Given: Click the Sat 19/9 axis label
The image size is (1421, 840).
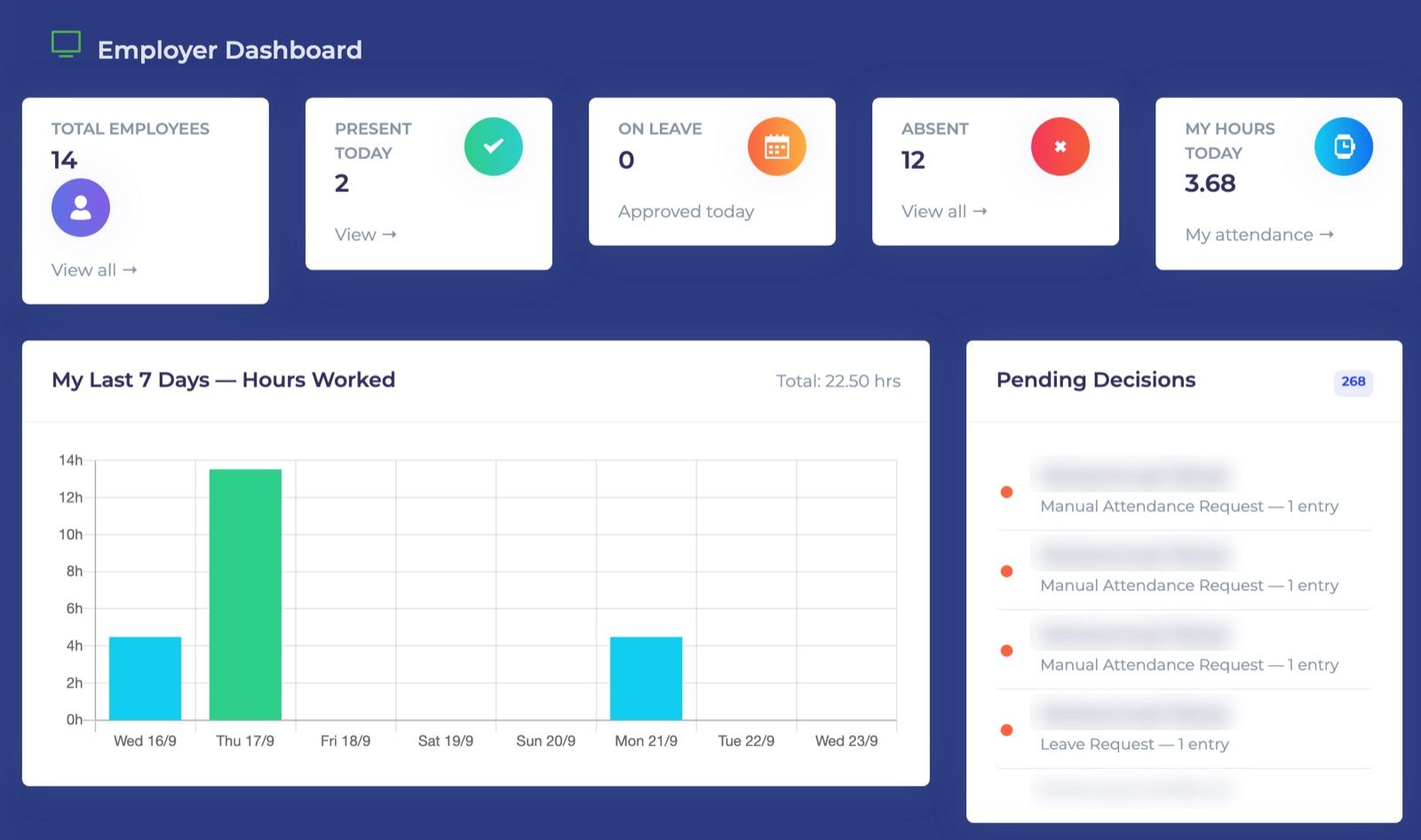Looking at the screenshot, I should [446, 741].
